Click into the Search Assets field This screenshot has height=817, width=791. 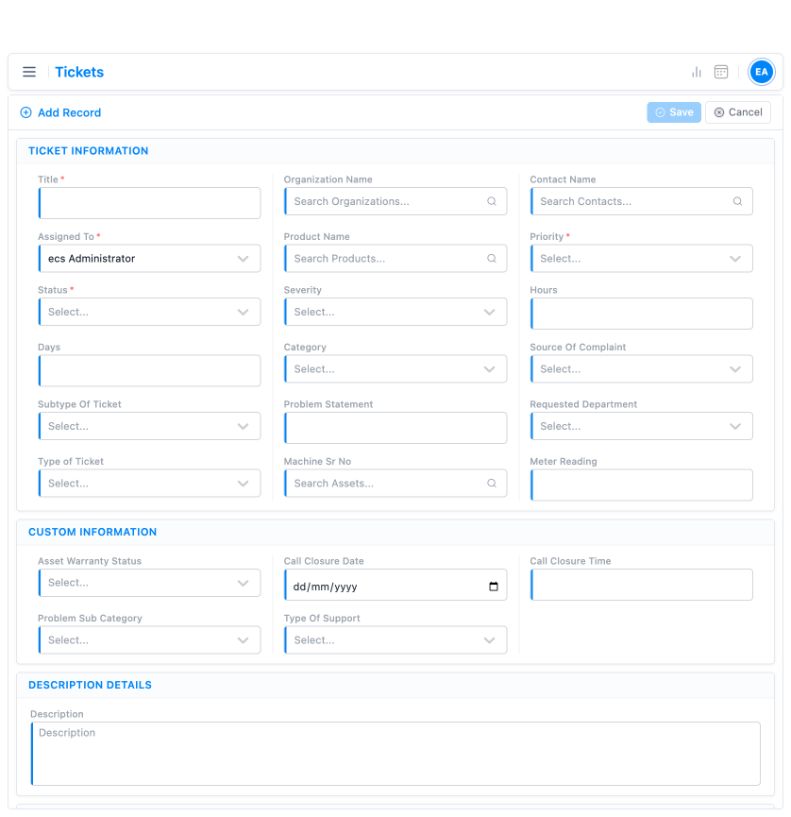click(396, 483)
